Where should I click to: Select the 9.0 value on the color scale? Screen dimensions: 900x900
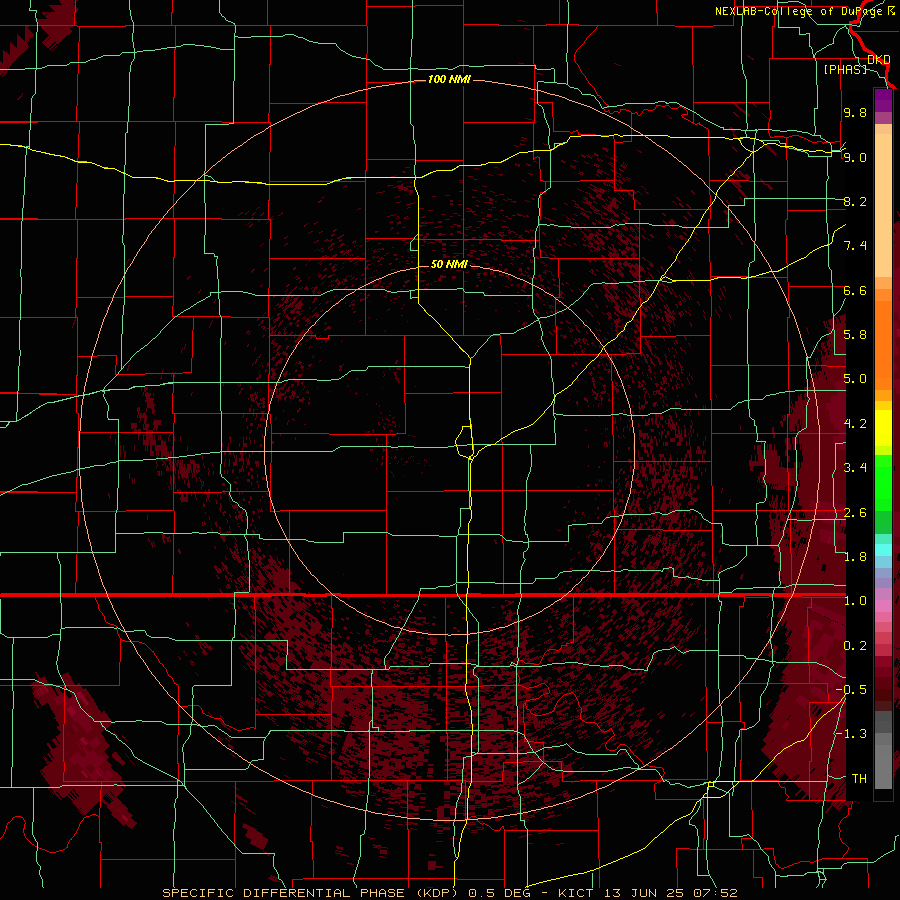(x=855, y=157)
